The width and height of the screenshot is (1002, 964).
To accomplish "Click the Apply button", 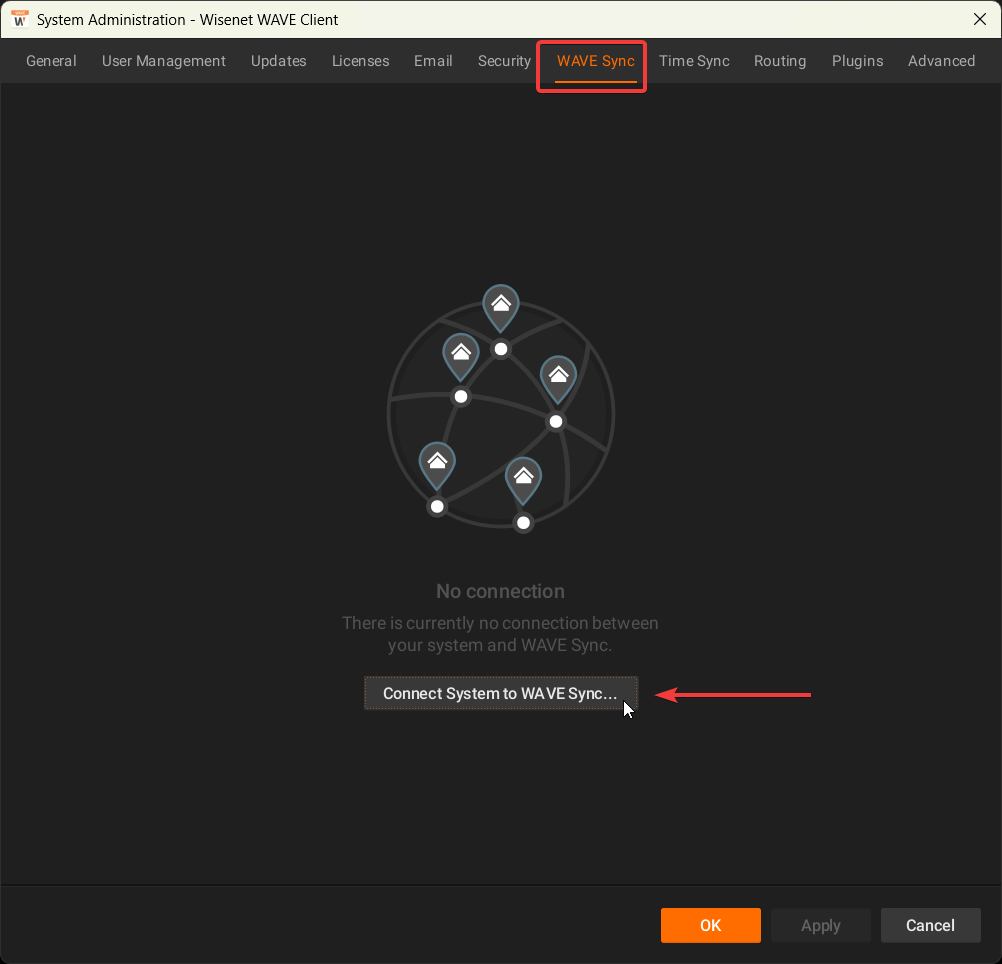I will point(821,925).
